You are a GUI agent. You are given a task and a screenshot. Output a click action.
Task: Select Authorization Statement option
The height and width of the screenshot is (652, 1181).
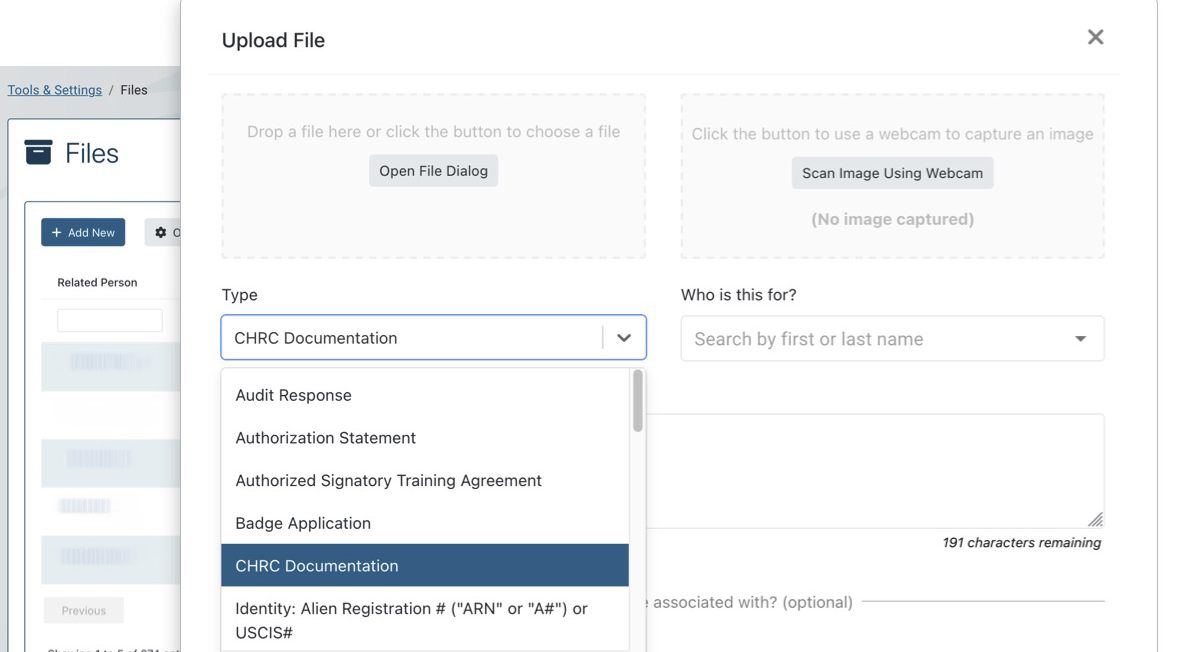[325, 438]
